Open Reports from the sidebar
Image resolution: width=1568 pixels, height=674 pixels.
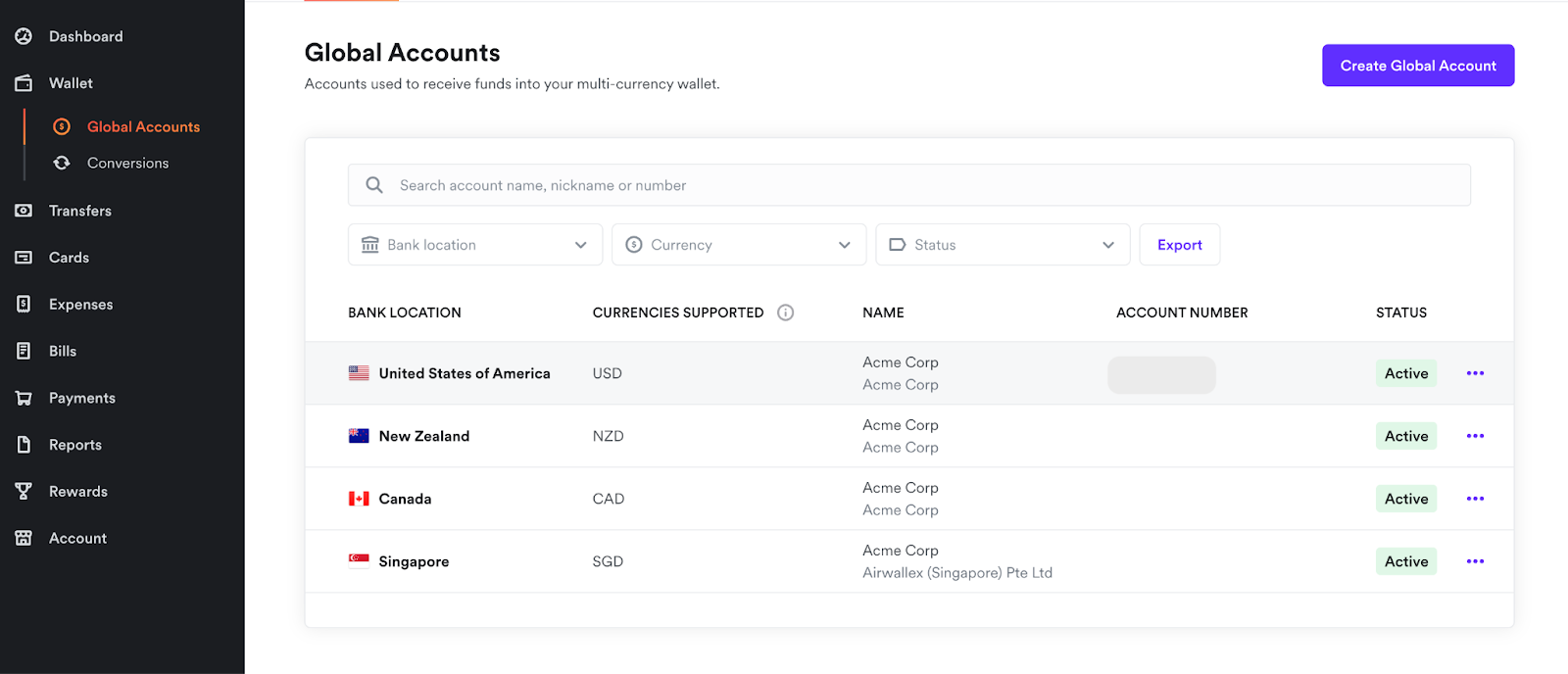click(74, 445)
